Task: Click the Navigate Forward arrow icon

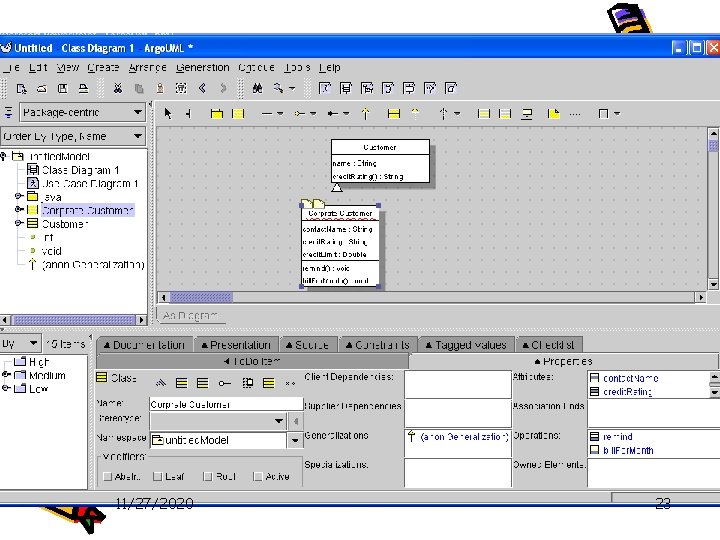Action: [223, 88]
